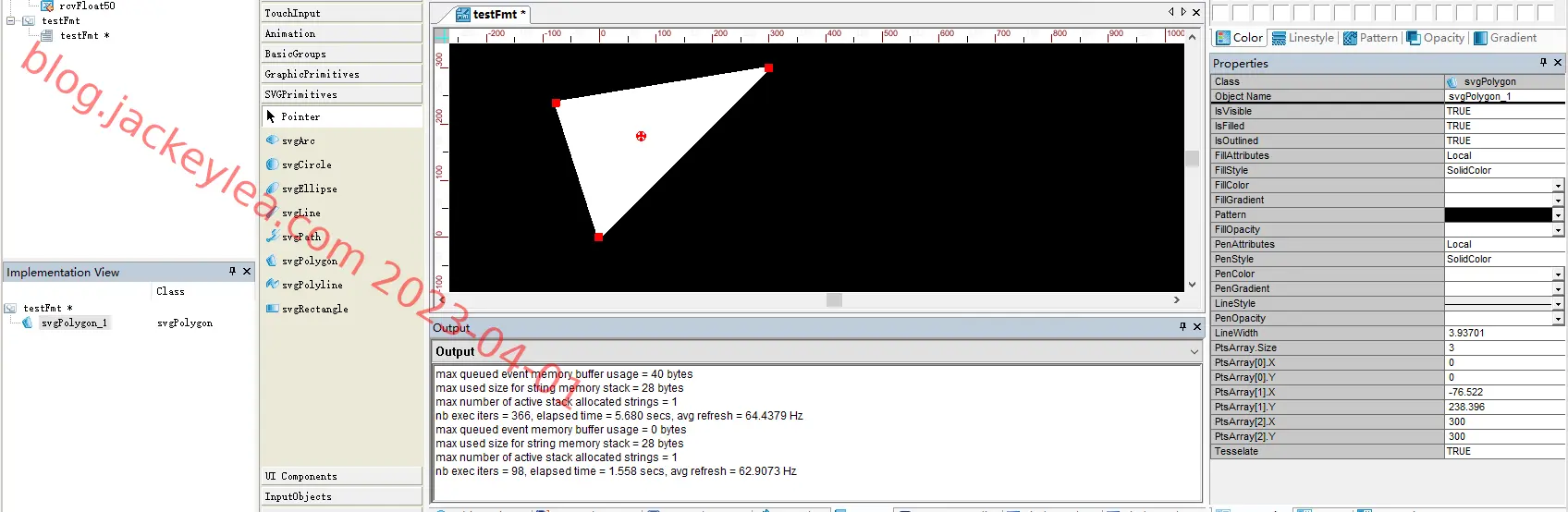Edit the PtsArray[1].Y value 238.396

(x=1504, y=407)
